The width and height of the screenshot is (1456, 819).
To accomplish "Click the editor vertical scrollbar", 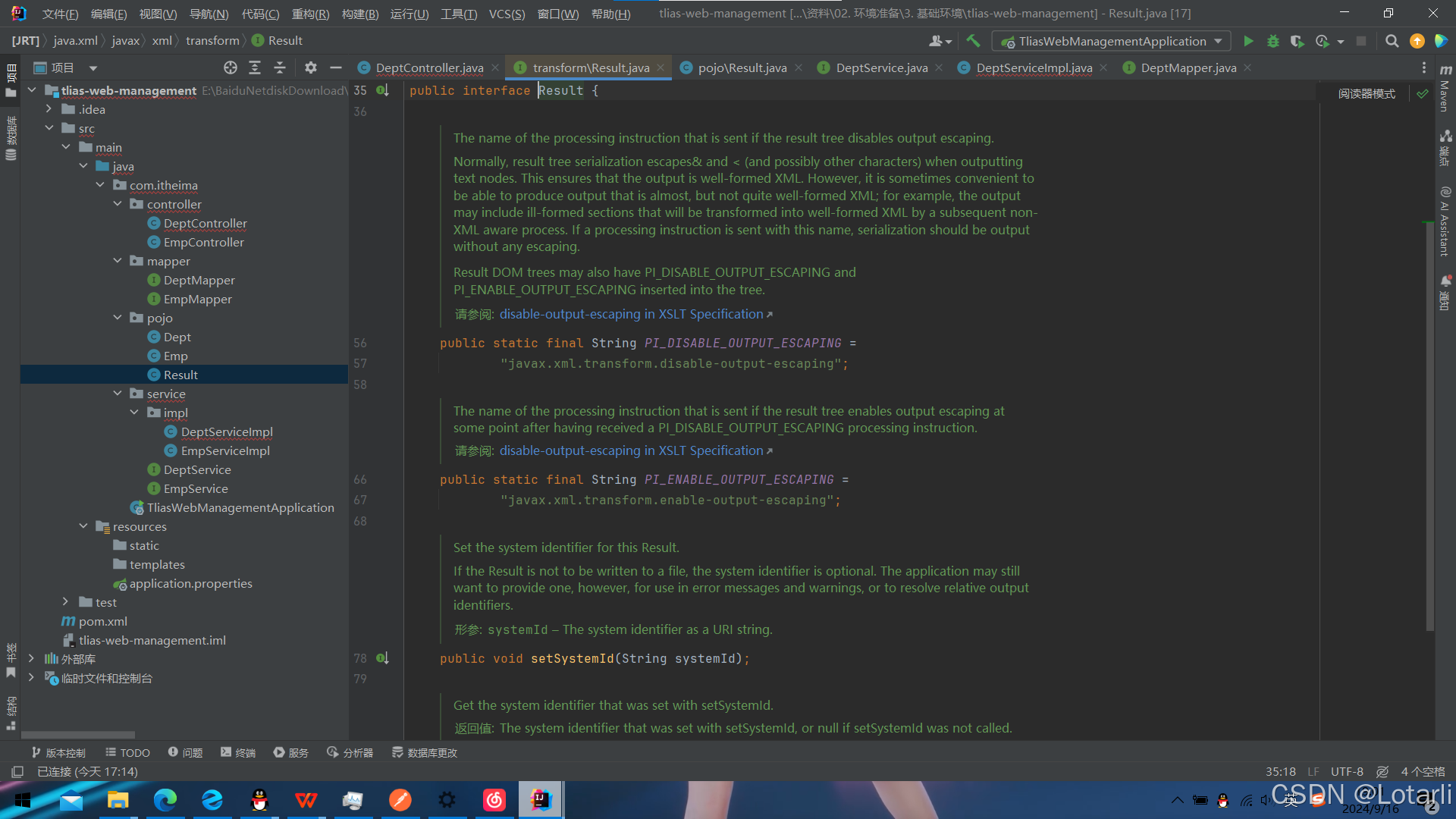I will 1429,425.
